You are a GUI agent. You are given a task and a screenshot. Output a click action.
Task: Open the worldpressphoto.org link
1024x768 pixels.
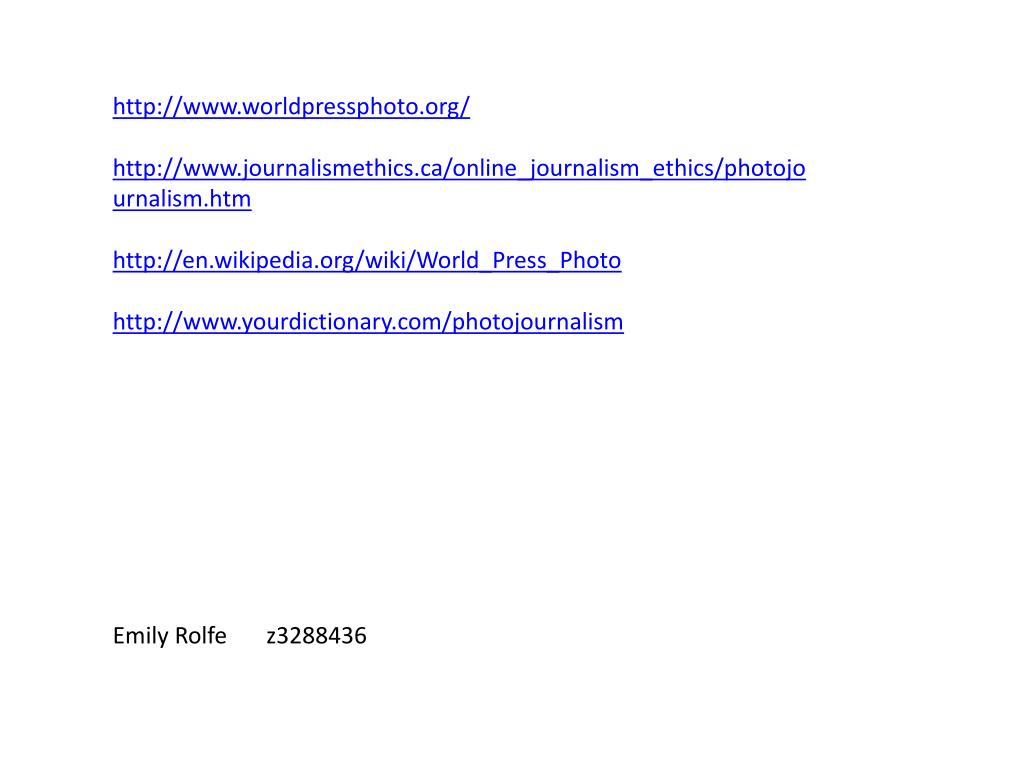(x=291, y=106)
